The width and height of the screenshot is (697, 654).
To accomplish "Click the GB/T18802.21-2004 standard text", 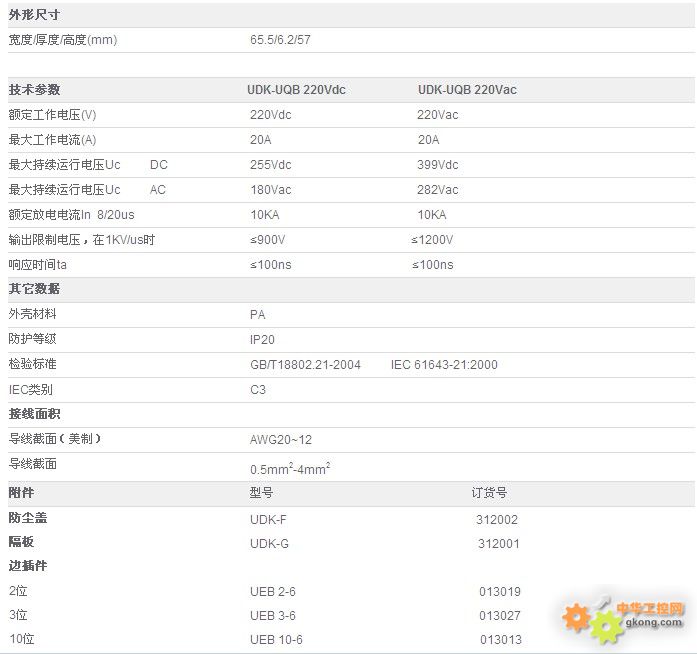I will click(305, 365).
